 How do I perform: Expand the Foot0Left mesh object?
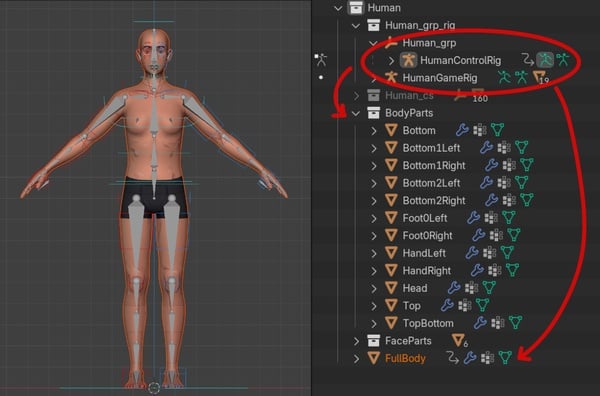(373, 218)
